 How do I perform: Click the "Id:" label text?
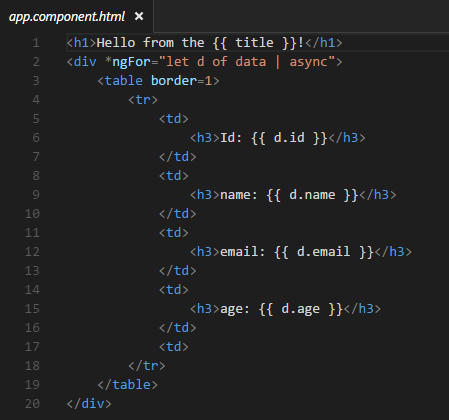(231, 138)
